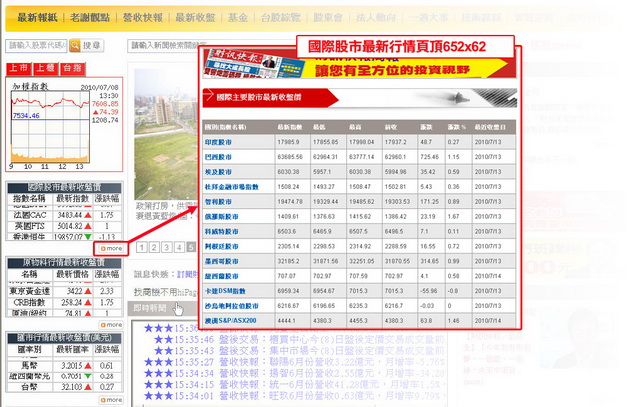
Task: Open 最新報紙 in the top navigation
Action: click(37, 17)
